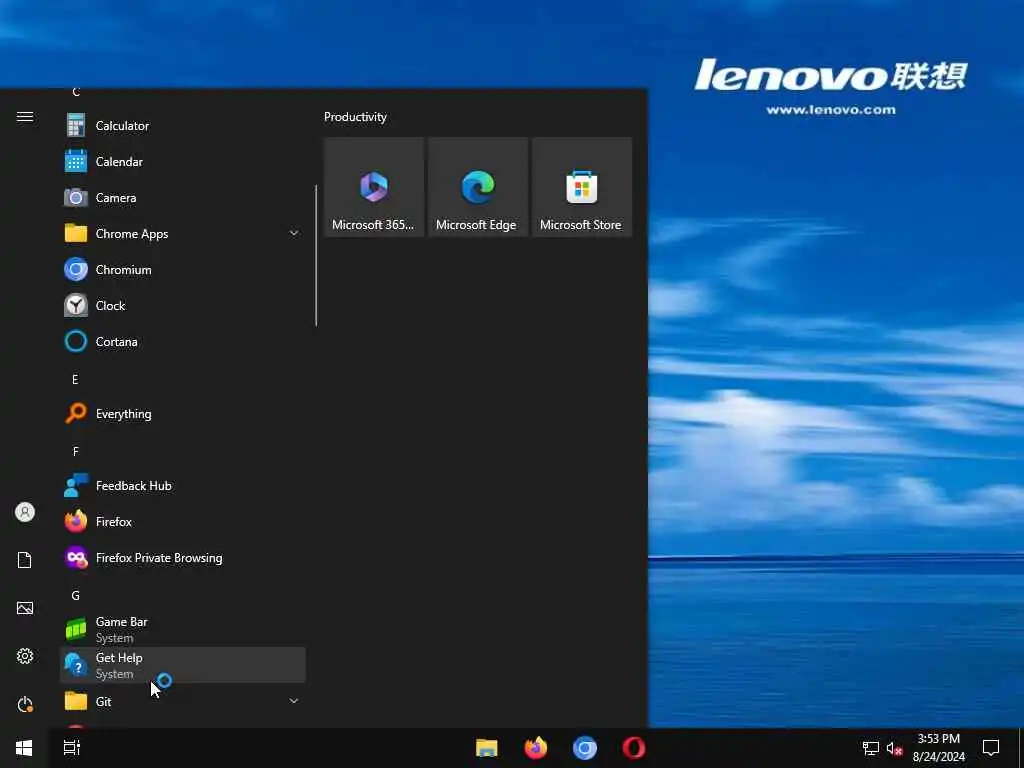Launch Chromium from the taskbar
Viewport: 1024px width, 768px height.
pyautogui.click(x=584, y=748)
